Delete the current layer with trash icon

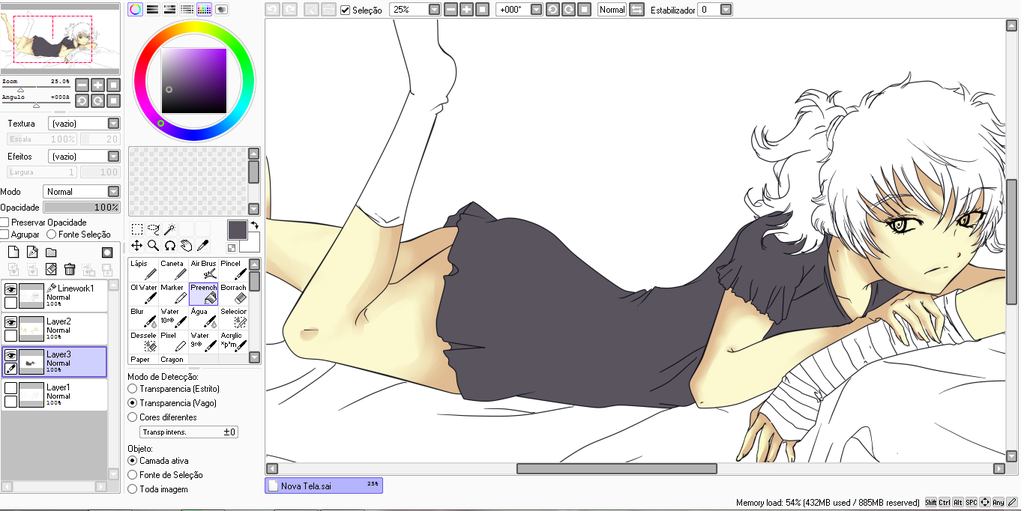coord(70,269)
